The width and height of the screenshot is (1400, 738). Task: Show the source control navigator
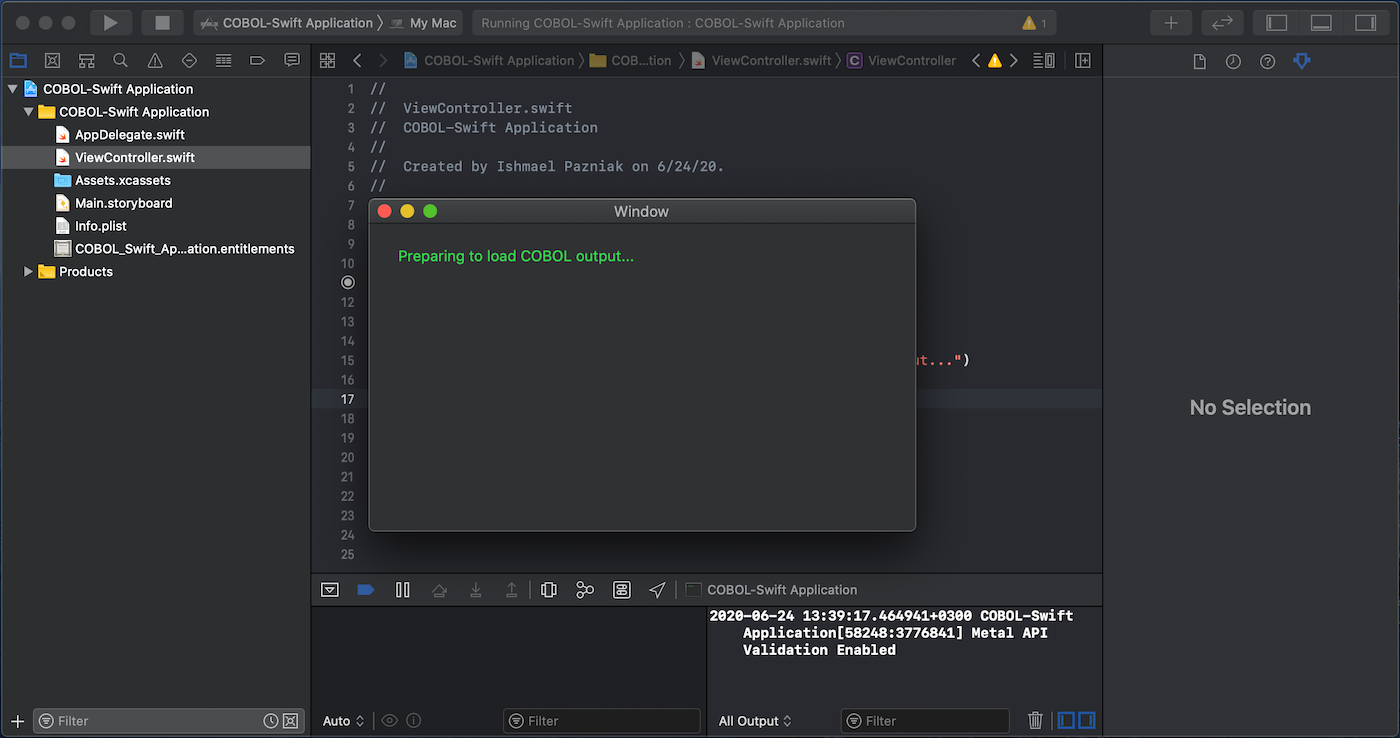(53, 60)
